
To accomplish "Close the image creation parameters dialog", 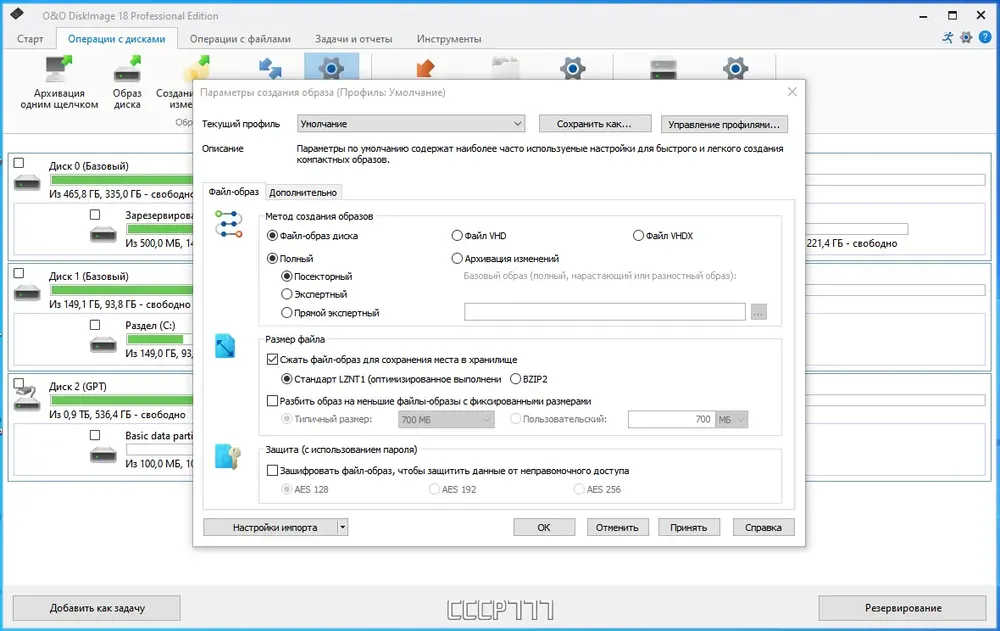I will (x=792, y=92).
